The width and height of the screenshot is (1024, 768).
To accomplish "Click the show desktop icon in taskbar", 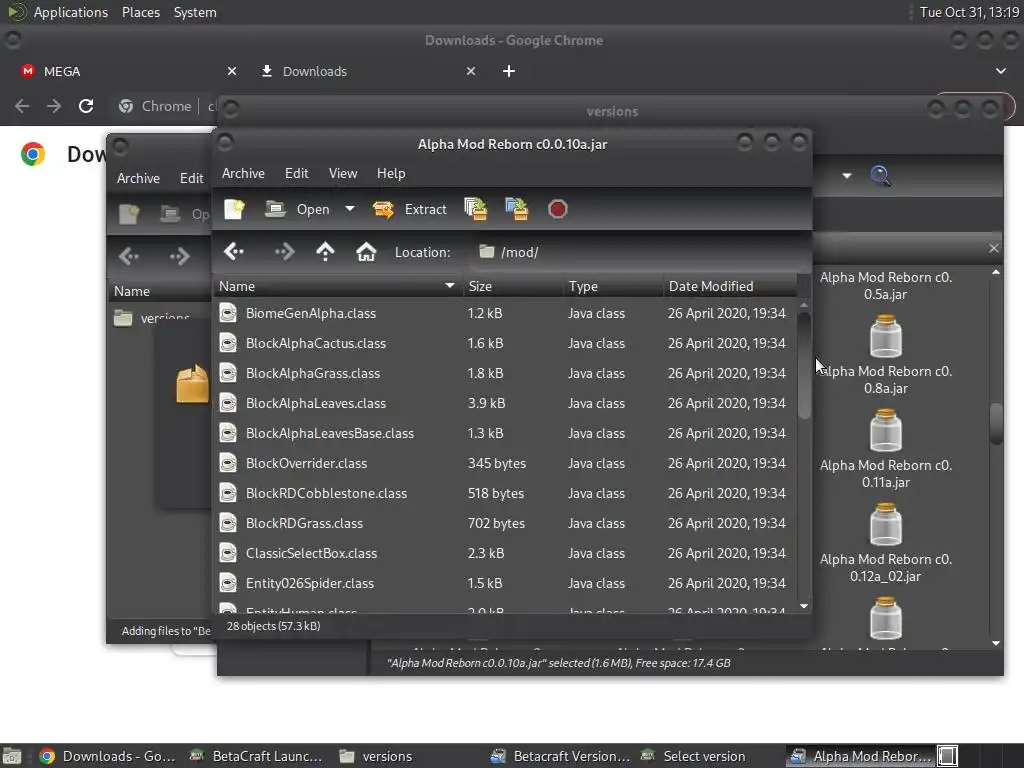I will pos(12,756).
